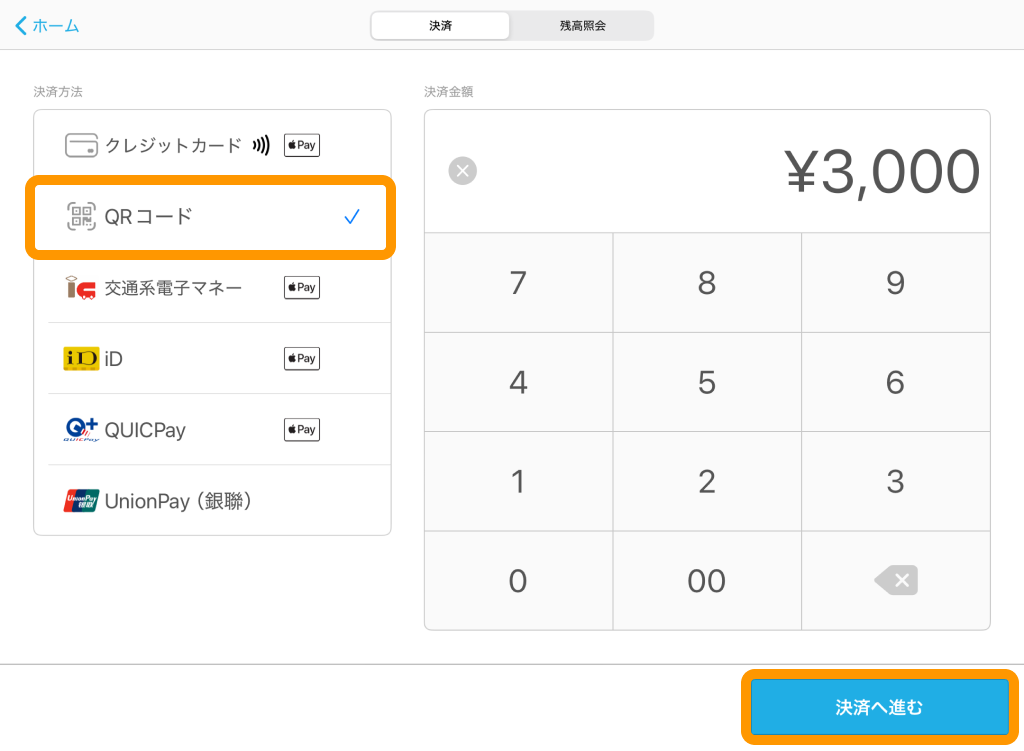This screenshot has height=751, width=1024.
Task: Tap the credit card icon
Action: tap(81, 146)
